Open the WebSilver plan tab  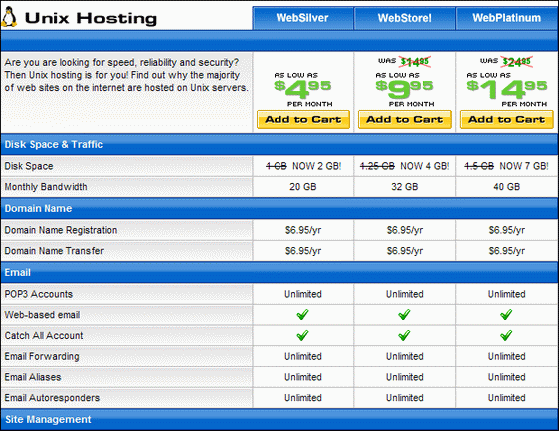coord(303,18)
